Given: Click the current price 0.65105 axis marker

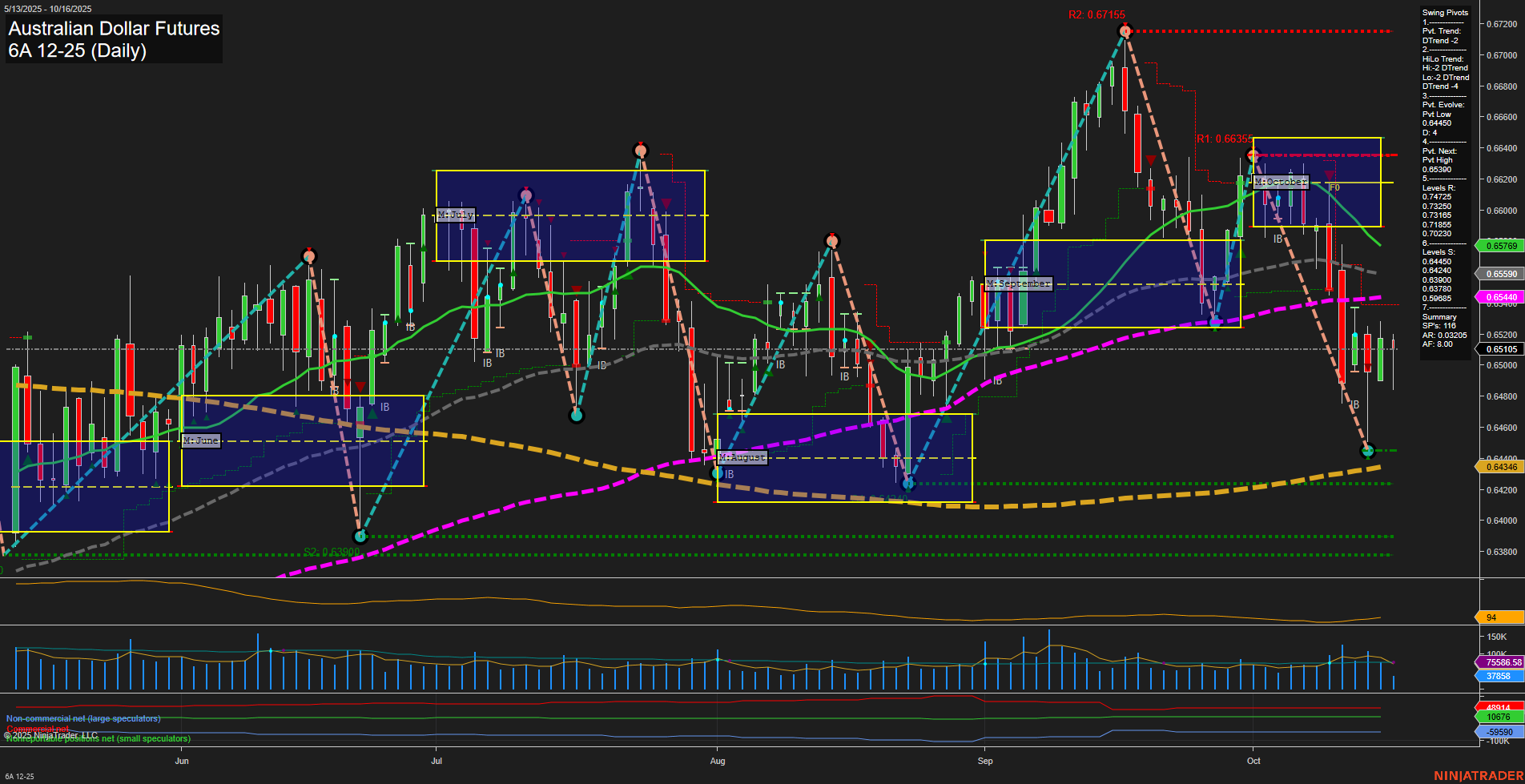Looking at the screenshot, I should pyautogui.click(x=1501, y=349).
